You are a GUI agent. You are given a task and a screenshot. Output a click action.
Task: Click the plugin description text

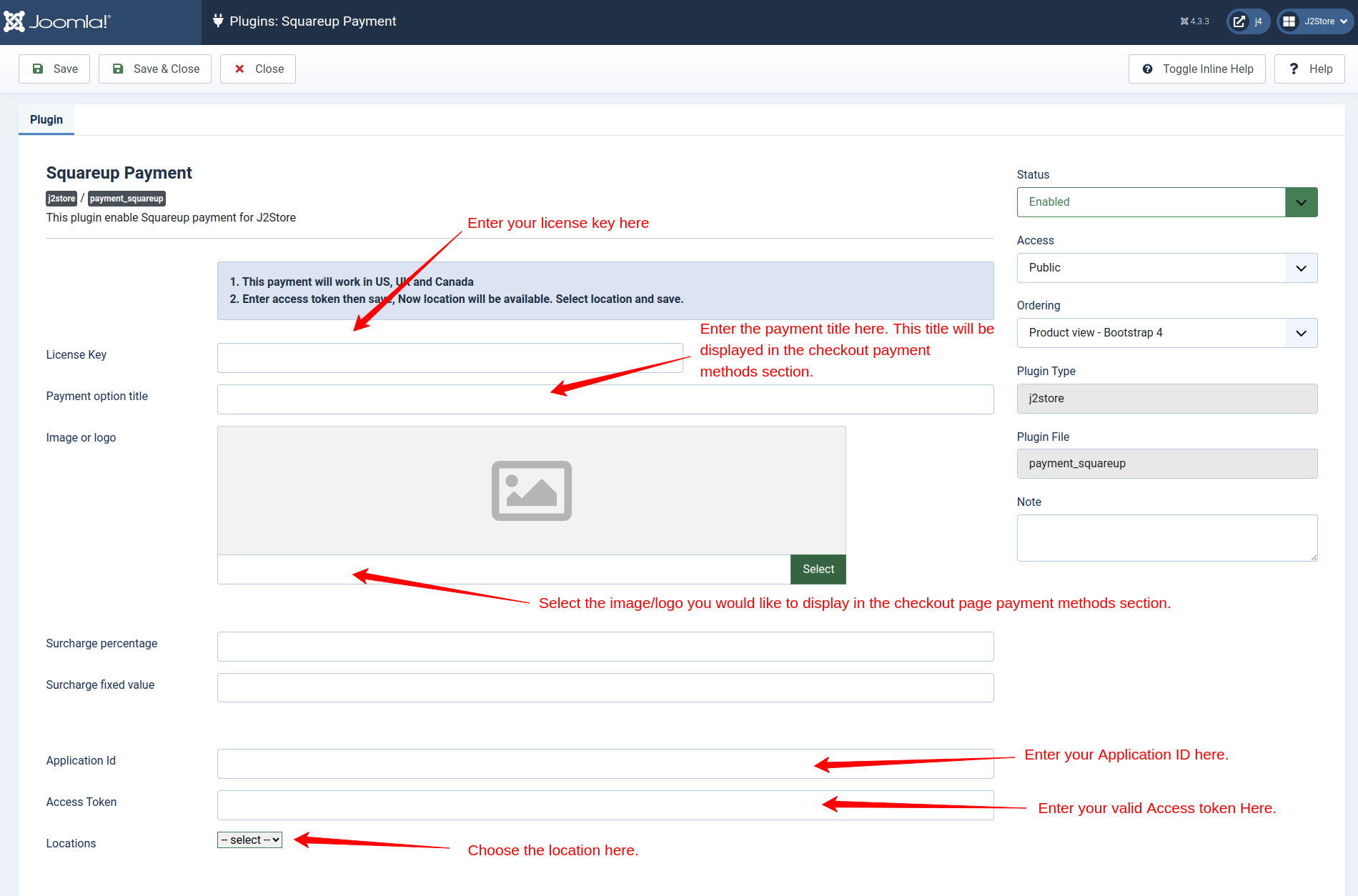click(172, 218)
